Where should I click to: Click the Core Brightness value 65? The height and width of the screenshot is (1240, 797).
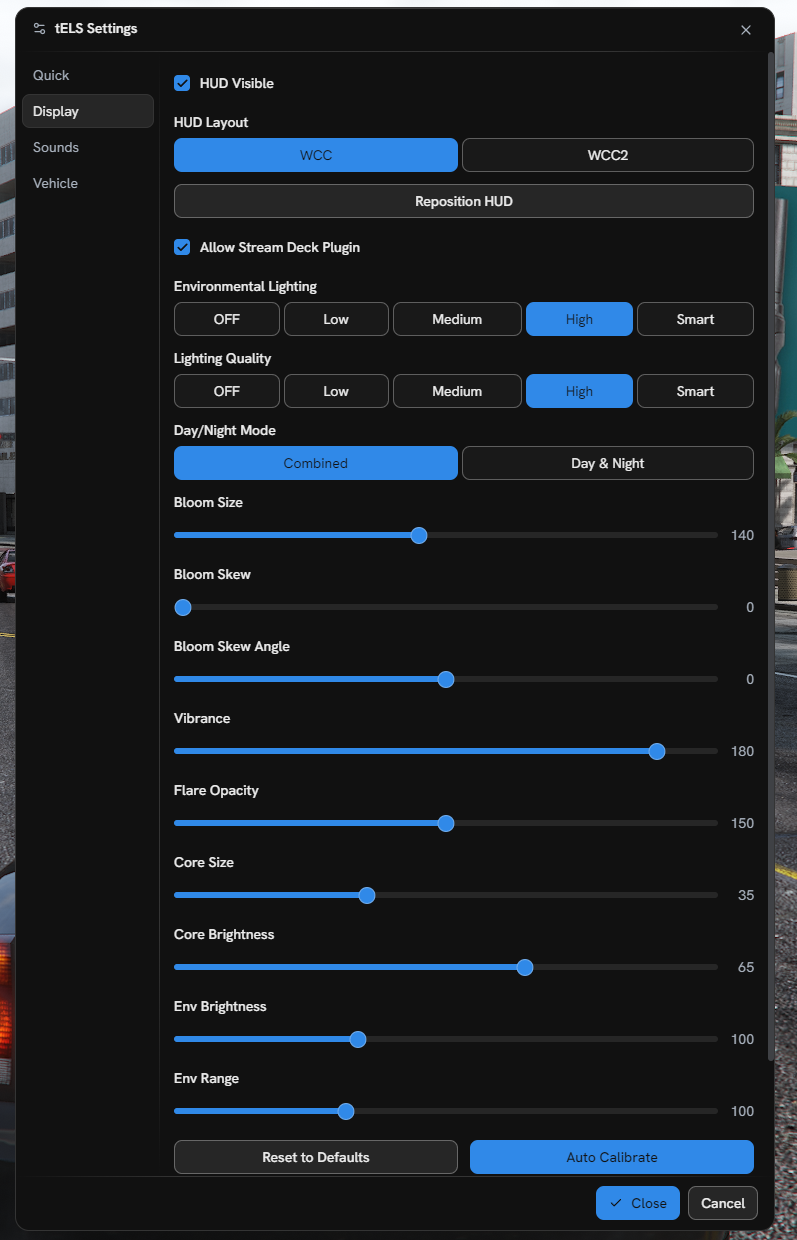tap(746, 967)
